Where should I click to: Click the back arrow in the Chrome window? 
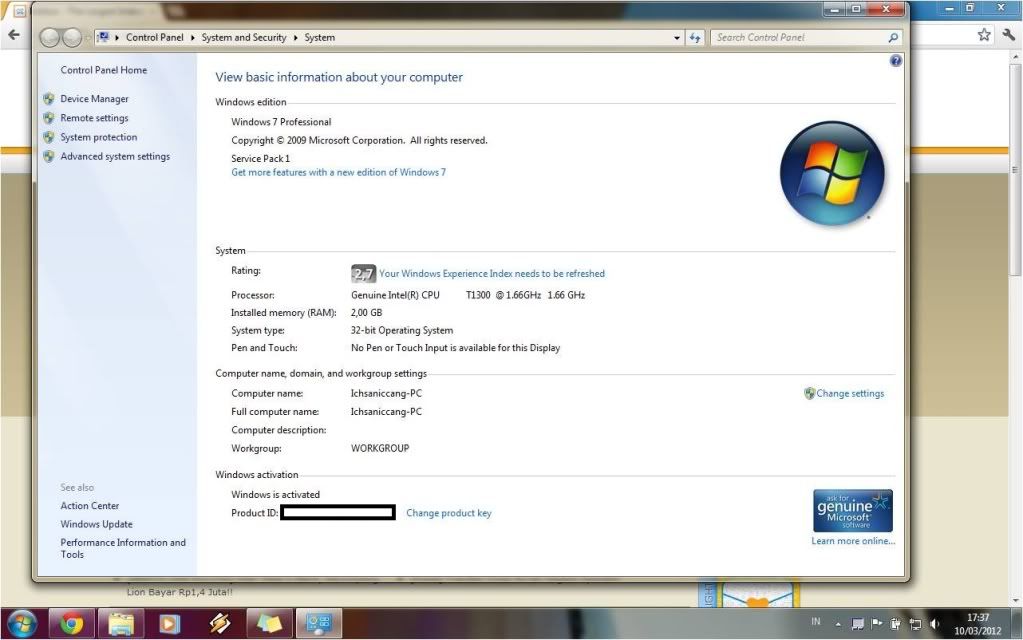[14, 35]
